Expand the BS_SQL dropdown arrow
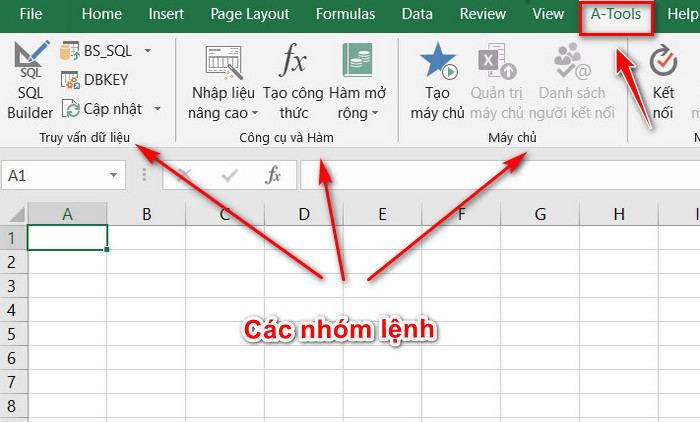This screenshot has width=700, height=422. 148,51
